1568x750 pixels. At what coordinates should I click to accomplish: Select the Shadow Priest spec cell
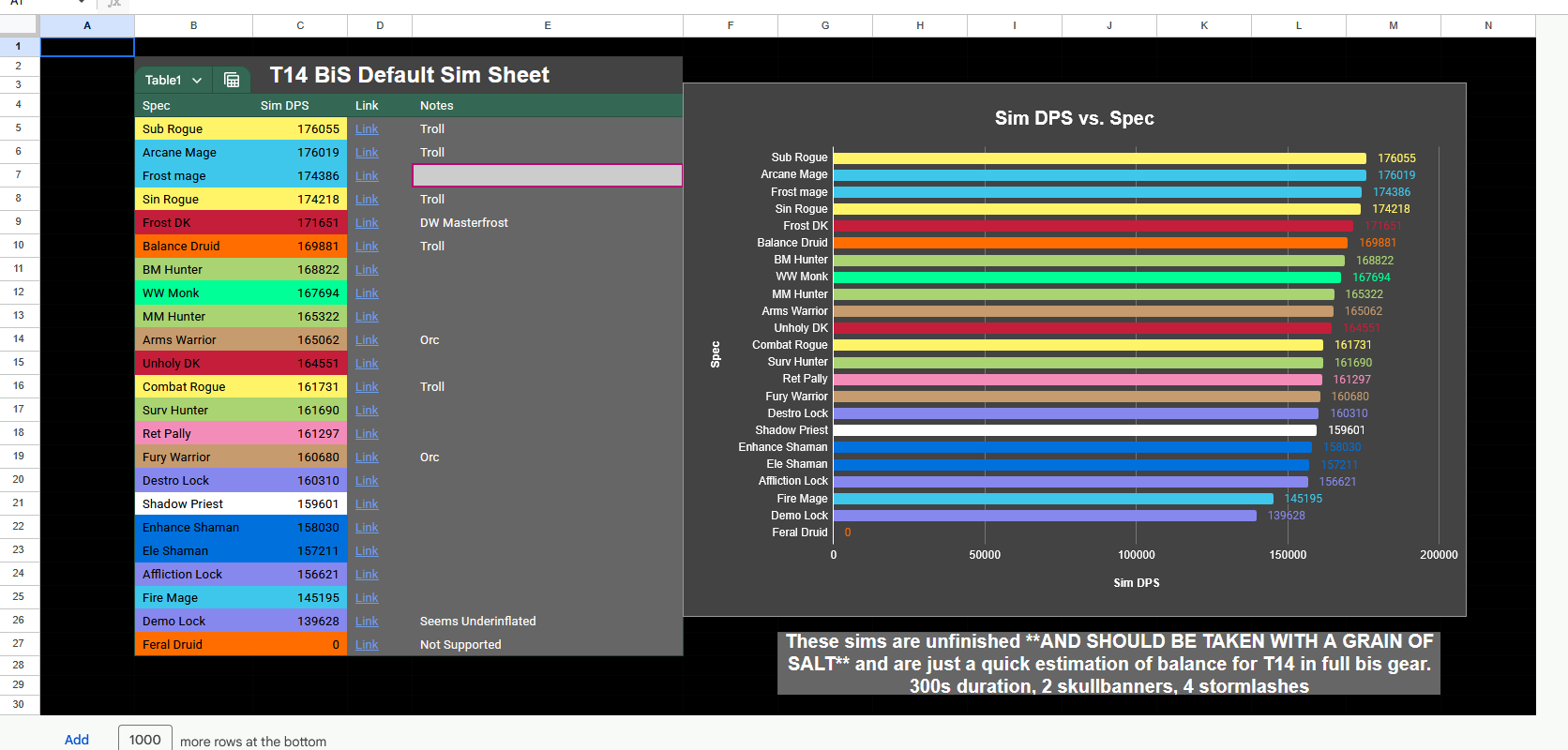click(x=194, y=504)
